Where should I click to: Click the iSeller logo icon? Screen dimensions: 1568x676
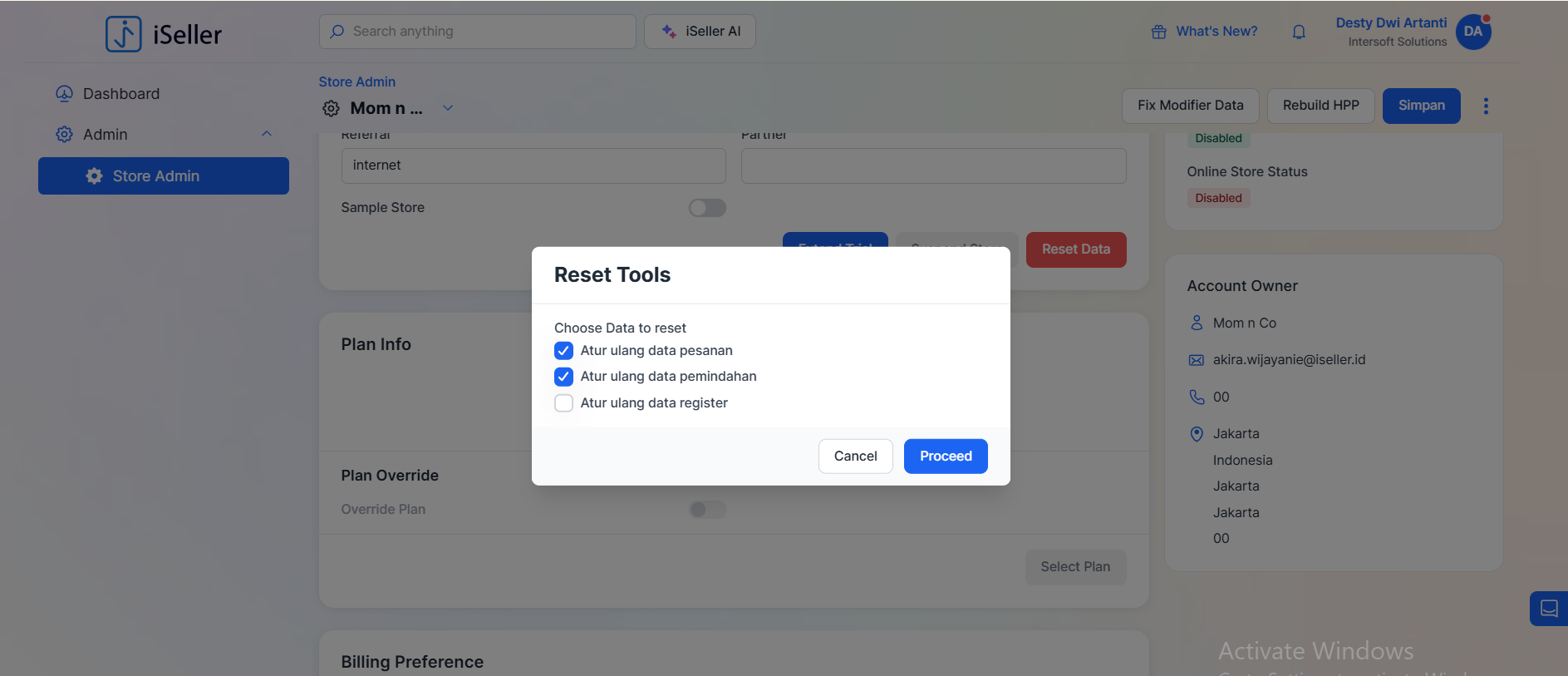pyautogui.click(x=124, y=34)
